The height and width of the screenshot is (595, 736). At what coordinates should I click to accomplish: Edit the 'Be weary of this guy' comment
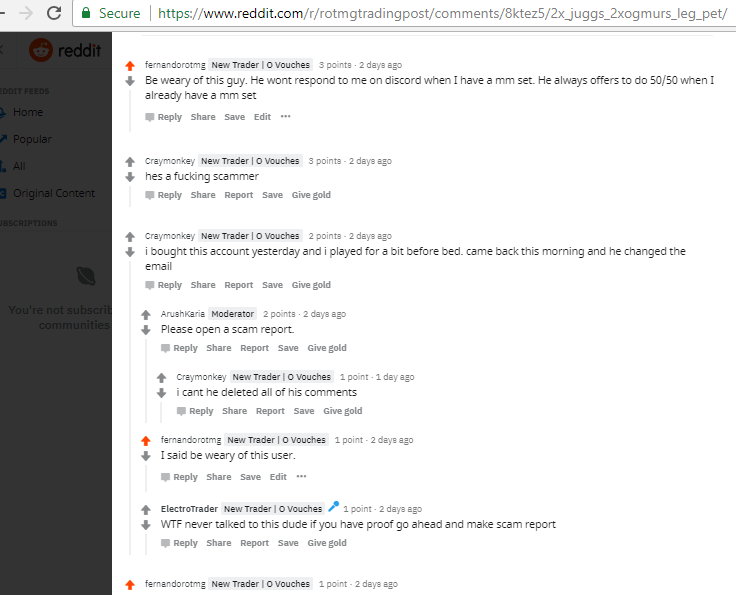[262, 117]
